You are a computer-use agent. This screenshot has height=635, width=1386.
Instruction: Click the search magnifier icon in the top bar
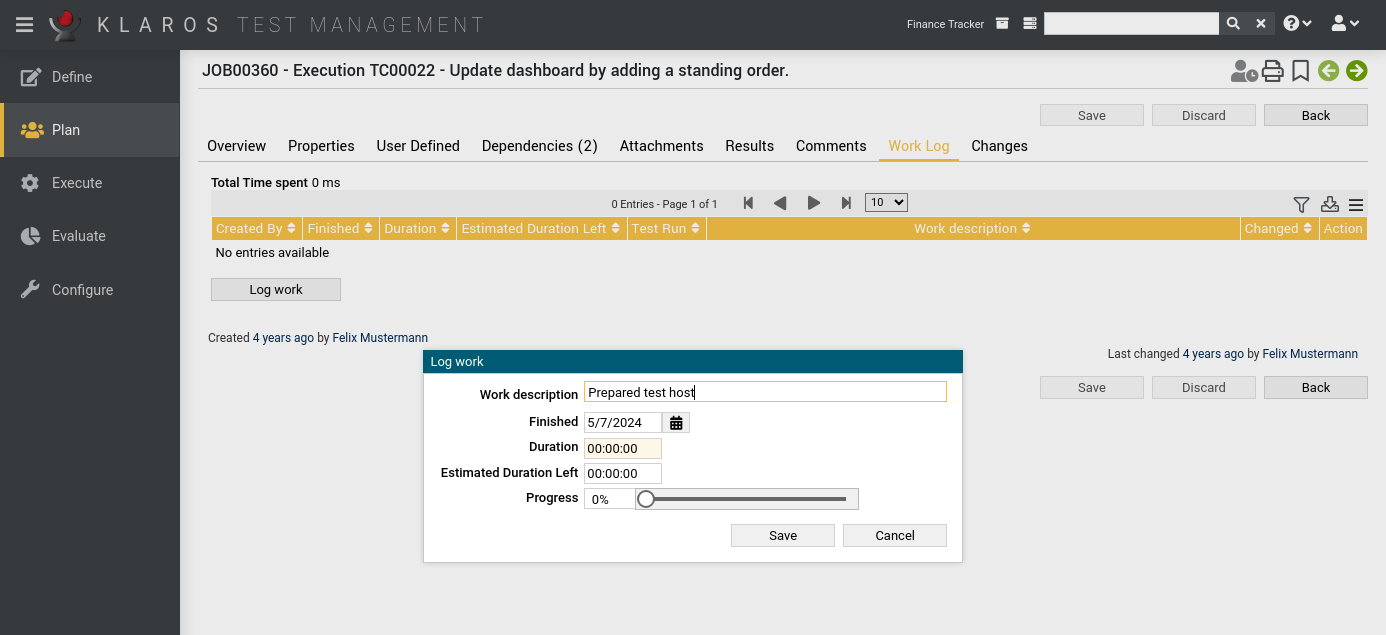1233,22
